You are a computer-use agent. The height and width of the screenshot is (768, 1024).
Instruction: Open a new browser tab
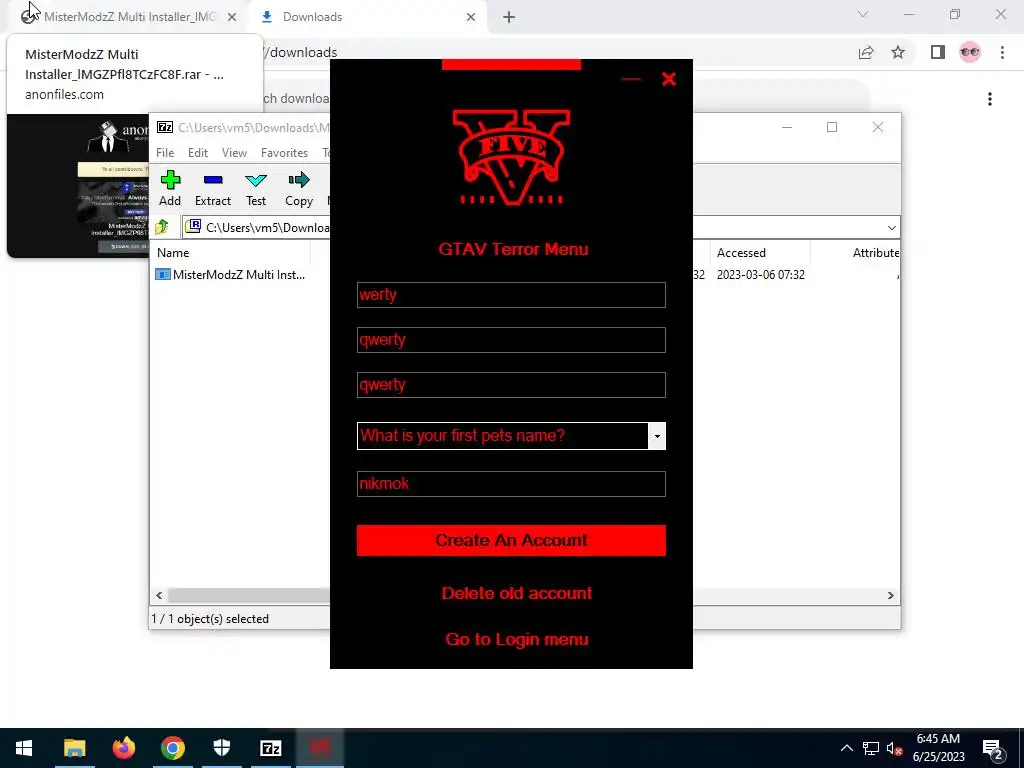[509, 18]
